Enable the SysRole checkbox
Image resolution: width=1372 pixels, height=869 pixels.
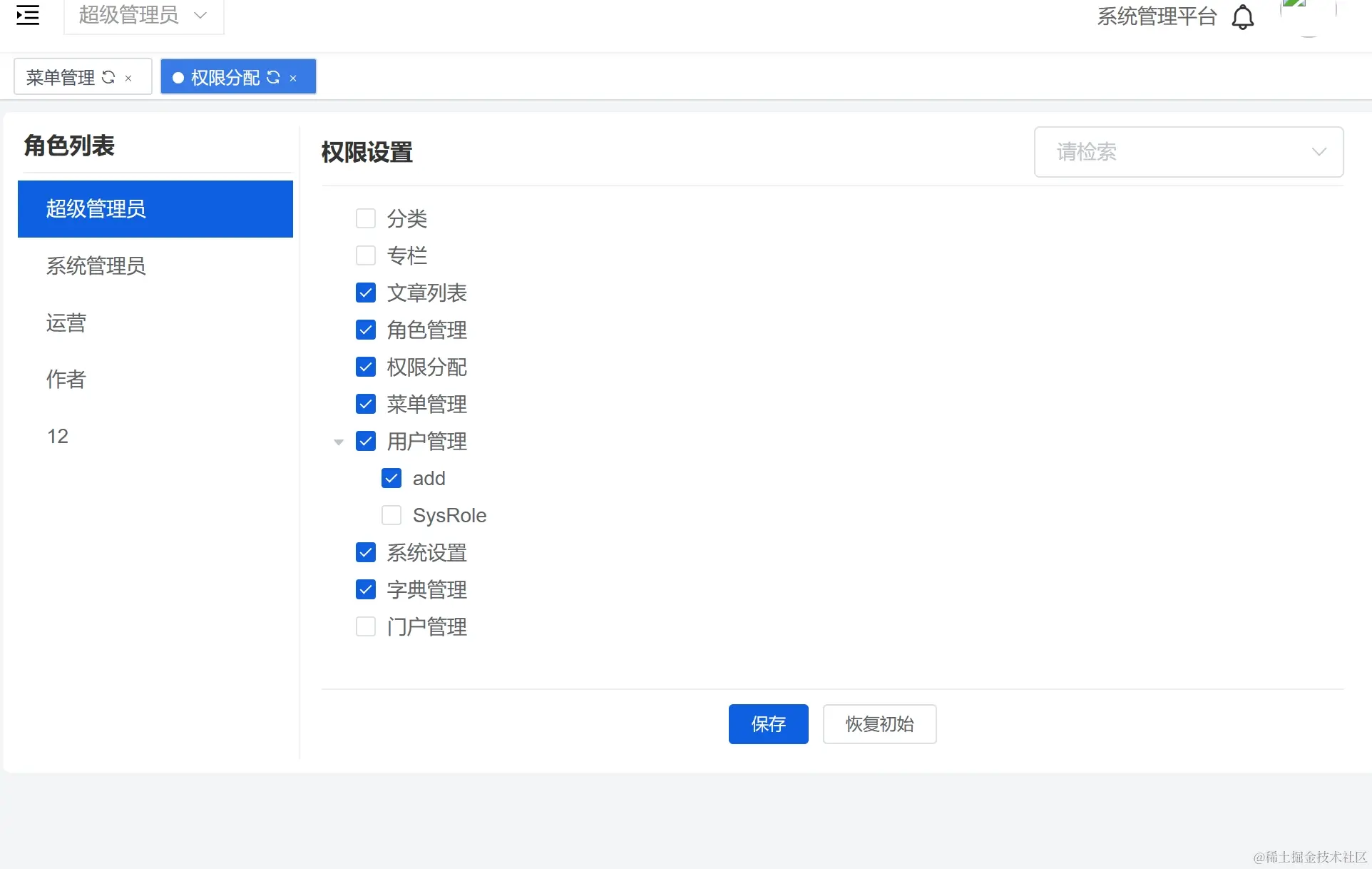[391, 515]
